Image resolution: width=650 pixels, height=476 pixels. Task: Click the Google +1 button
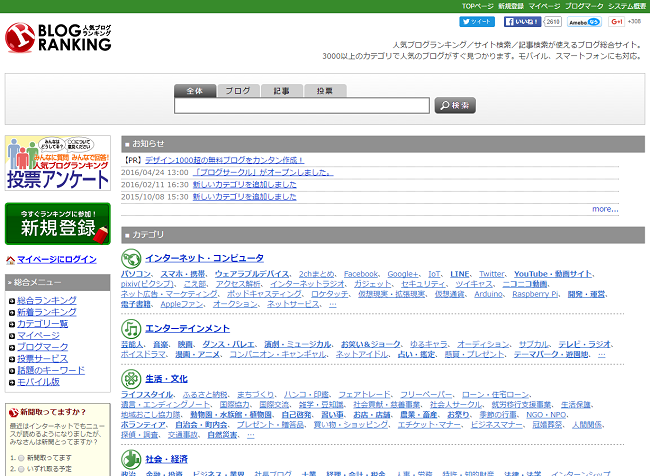click(x=617, y=21)
